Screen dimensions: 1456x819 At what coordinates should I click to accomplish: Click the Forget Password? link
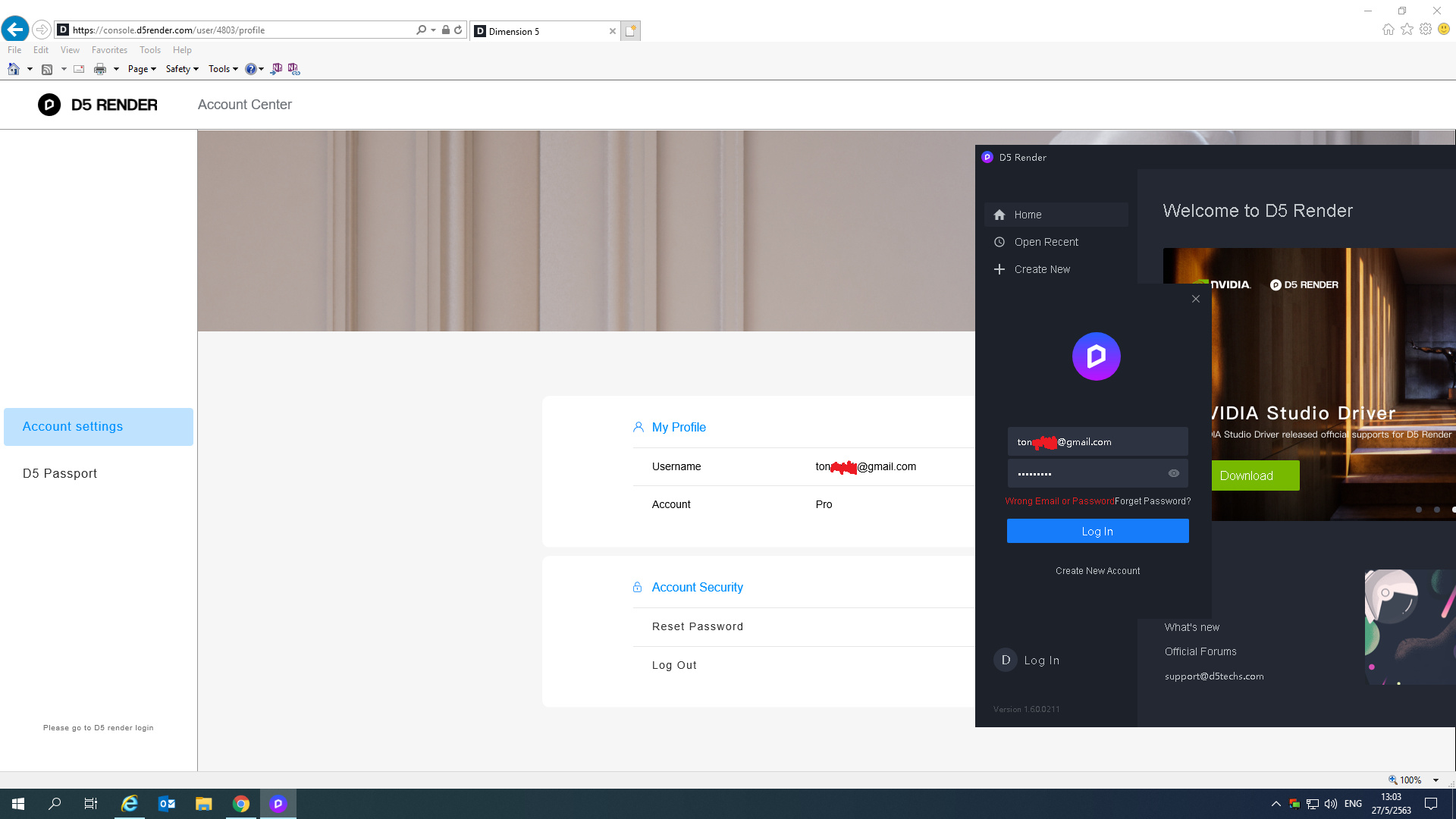(x=1152, y=501)
